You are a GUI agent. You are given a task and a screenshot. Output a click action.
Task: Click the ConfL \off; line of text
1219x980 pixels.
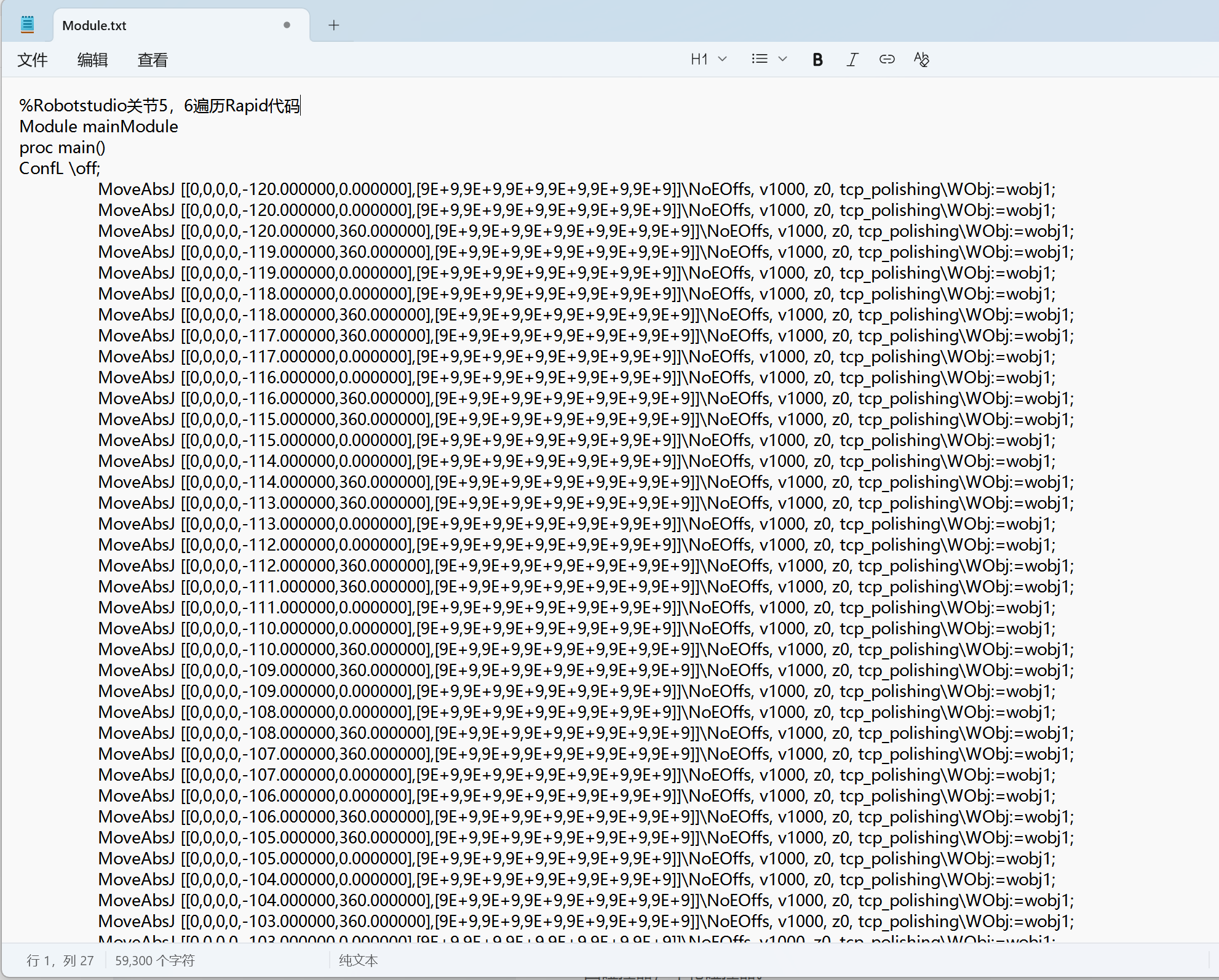click(59, 169)
